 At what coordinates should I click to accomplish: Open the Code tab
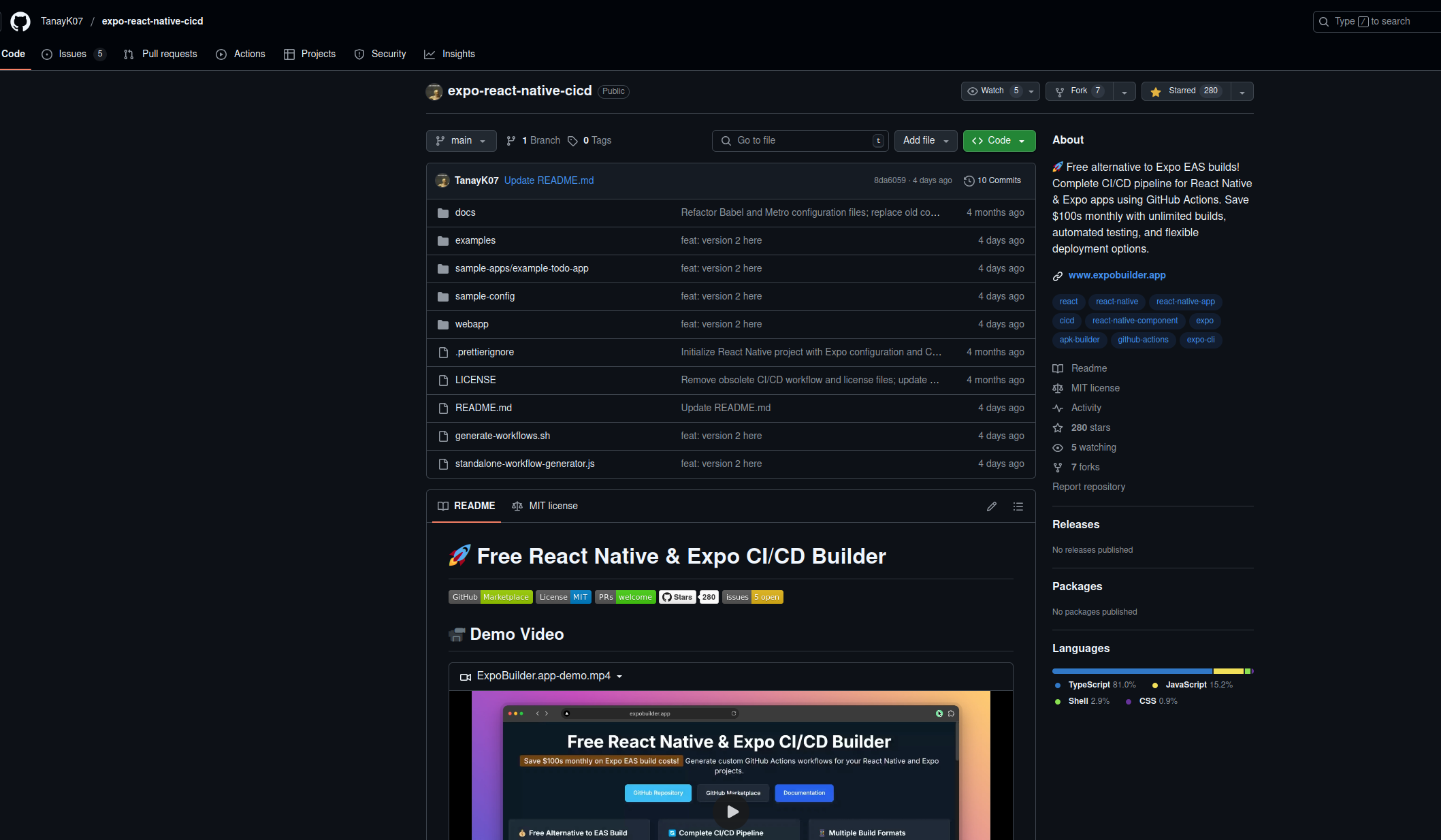coord(13,54)
